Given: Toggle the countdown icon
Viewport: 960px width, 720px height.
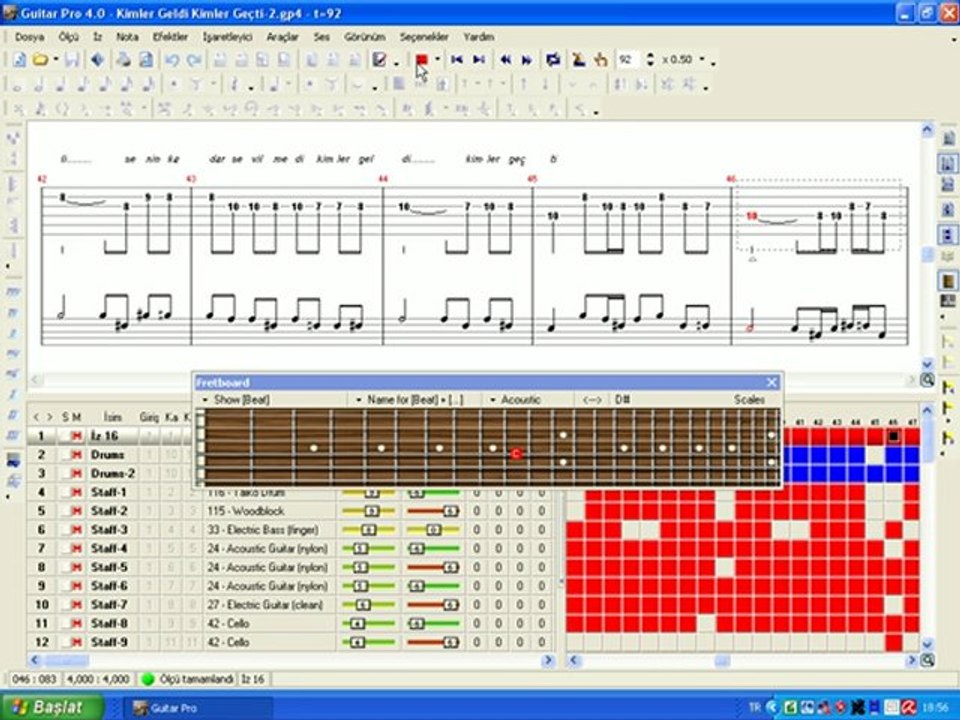Looking at the screenshot, I should [x=601, y=59].
